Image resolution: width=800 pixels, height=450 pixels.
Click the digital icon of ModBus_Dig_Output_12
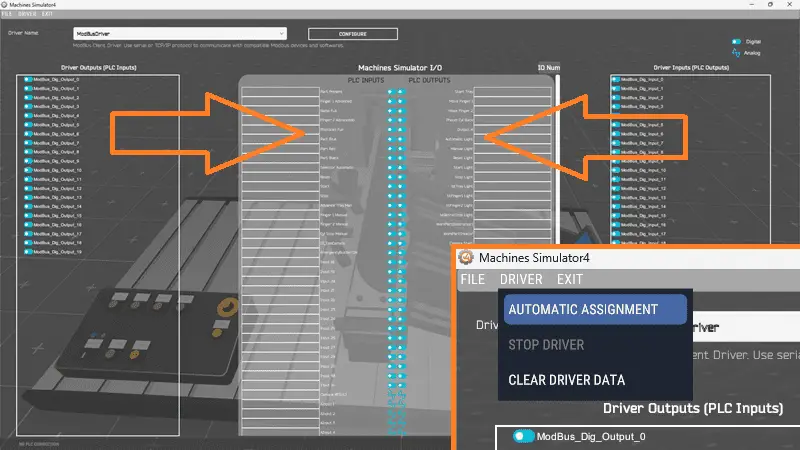click(28, 188)
